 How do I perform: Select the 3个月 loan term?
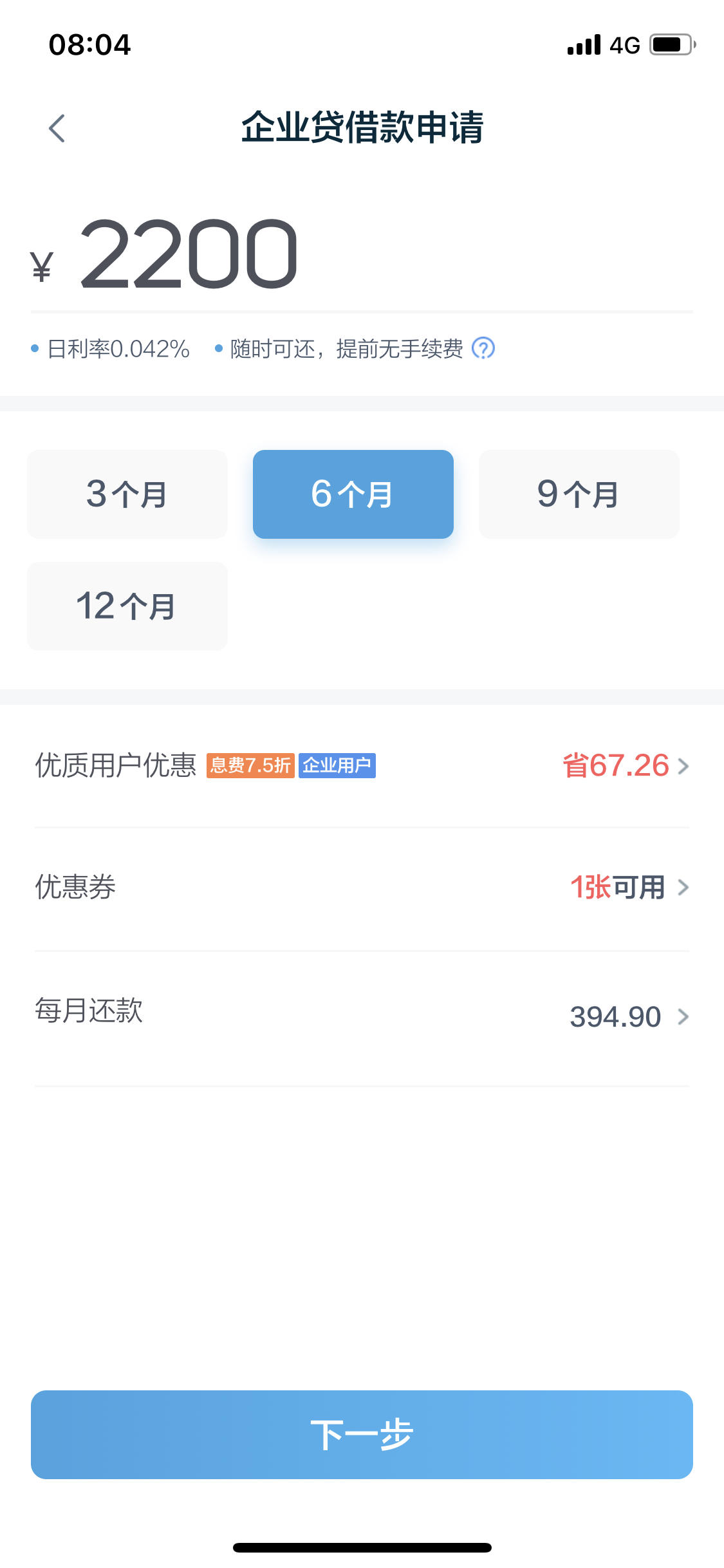(x=127, y=494)
